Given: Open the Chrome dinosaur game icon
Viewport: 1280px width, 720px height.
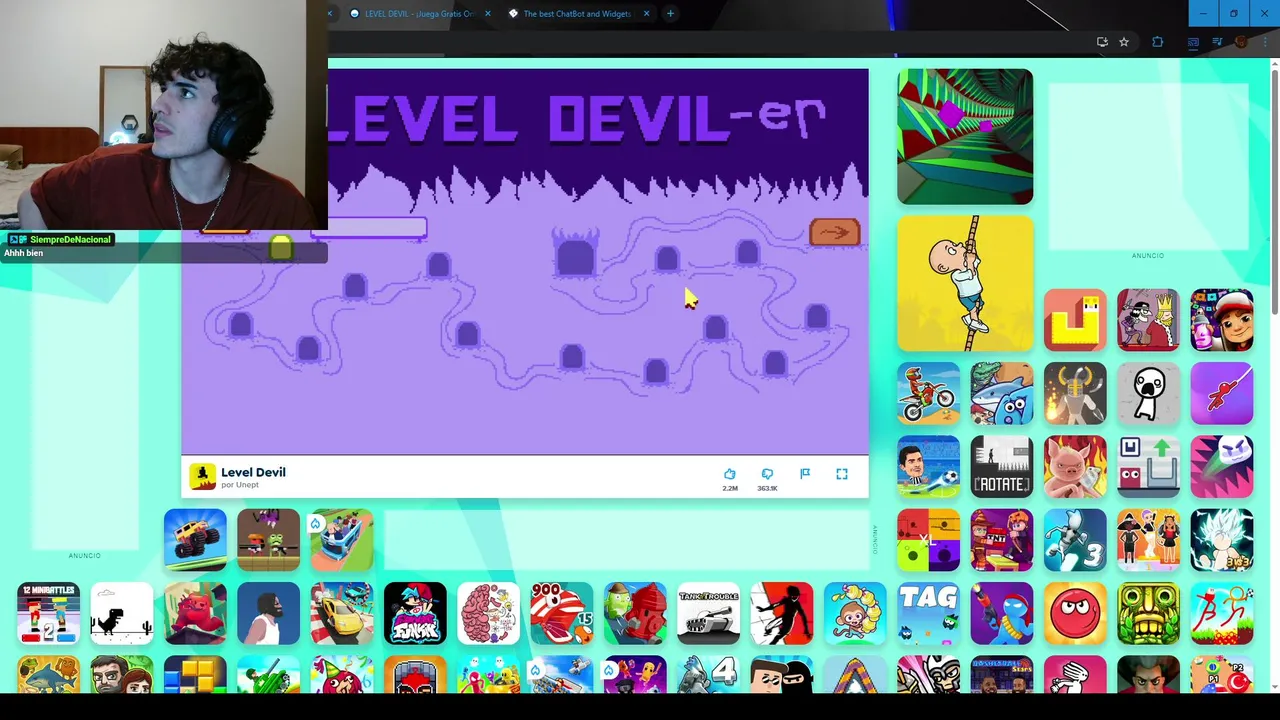Looking at the screenshot, I should 122,613.
